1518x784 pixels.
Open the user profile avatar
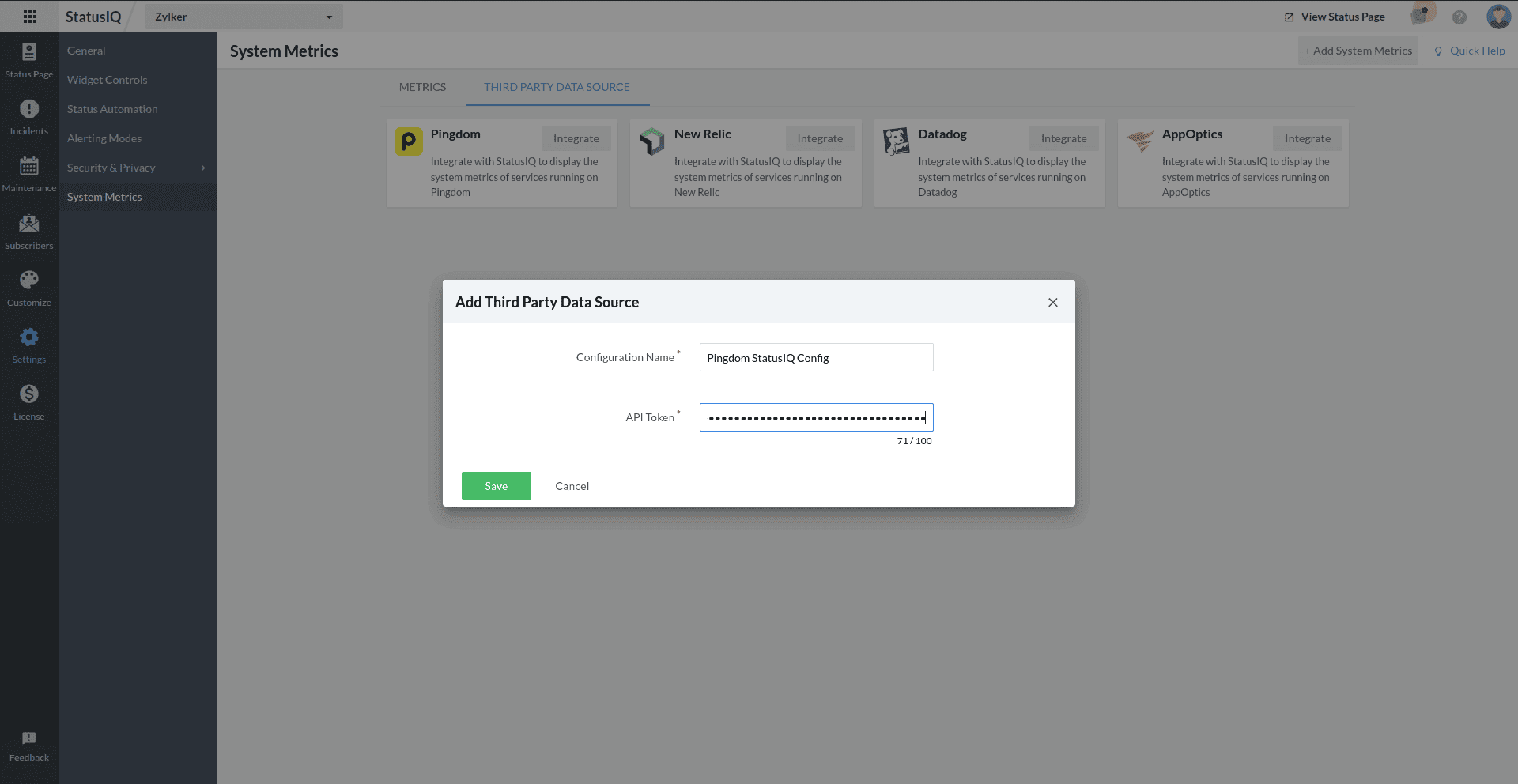coord(1498,17)
